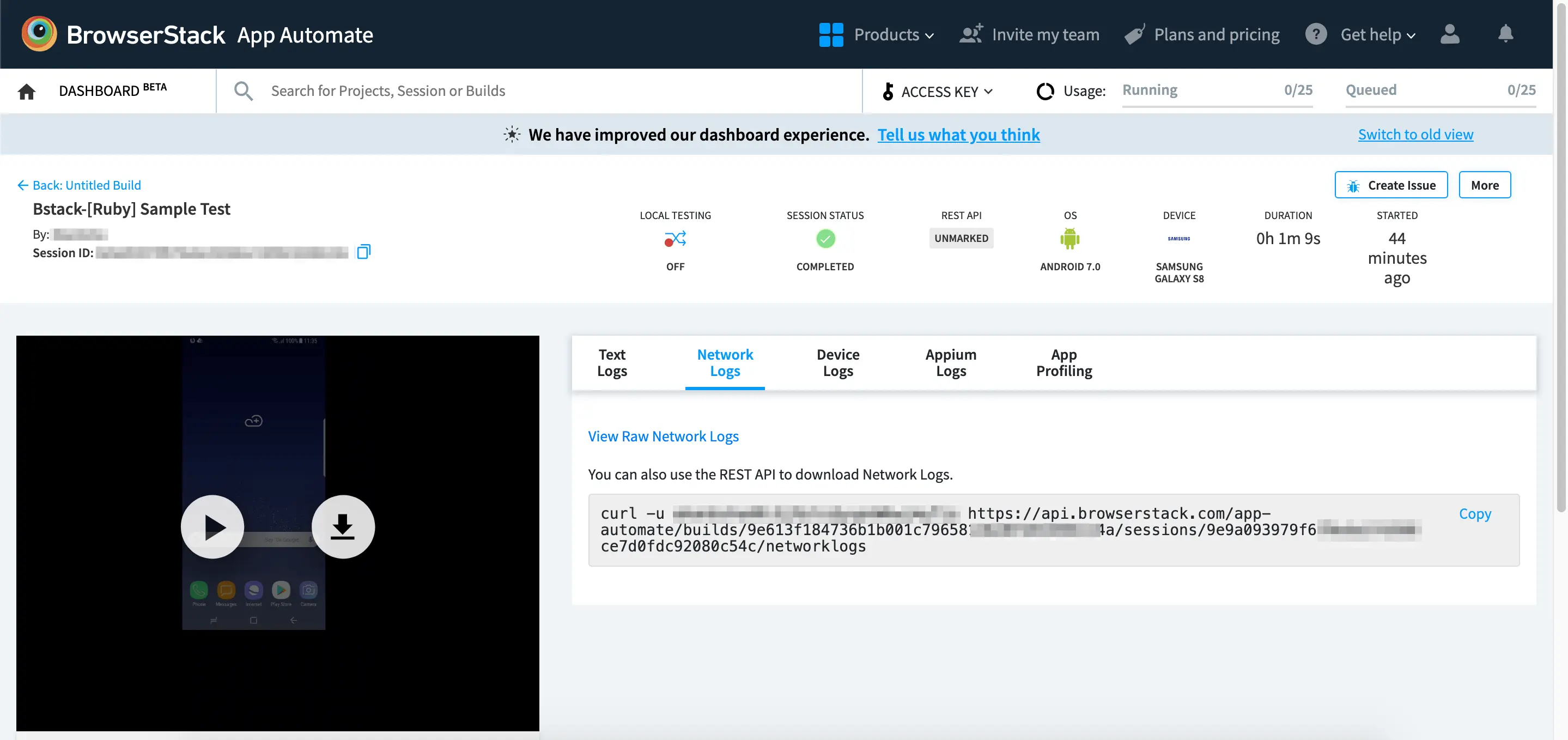Select the App Profiling tab
Viewport: 1568px width, 740px height.
click(x=1063, y=362)
